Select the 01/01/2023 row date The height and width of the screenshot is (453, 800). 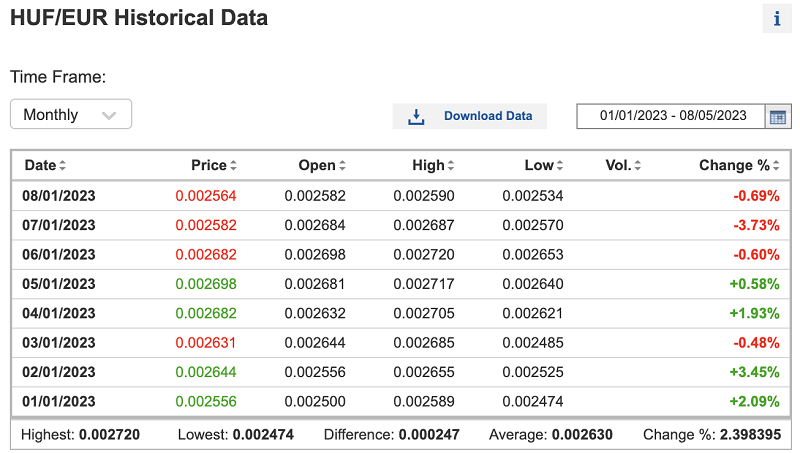[59, 401]
